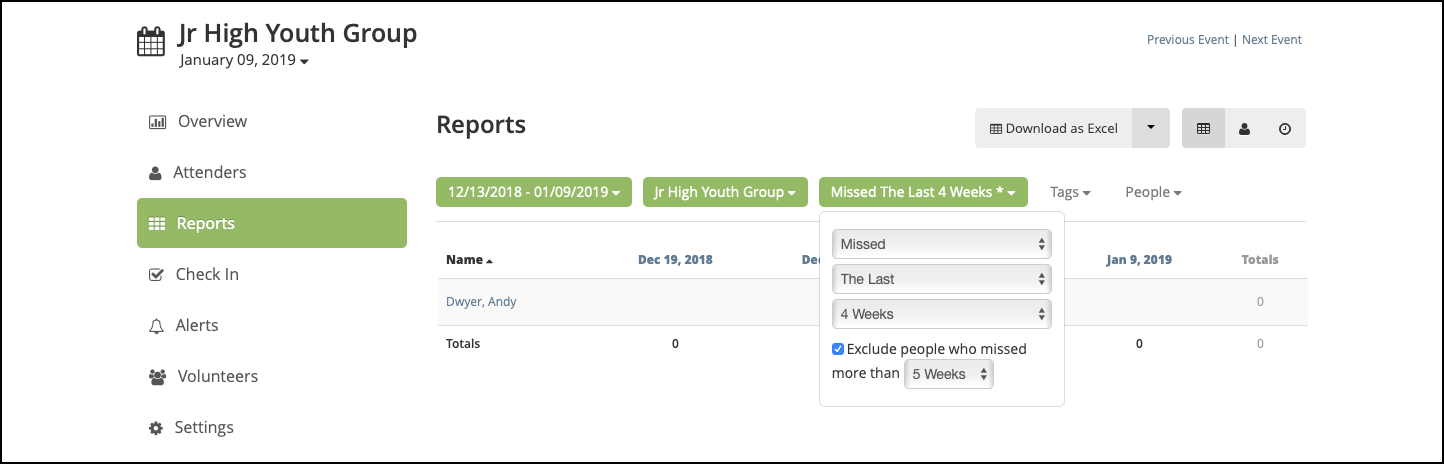Click the calendar icon beside Jr High Youth Group
Screen dimensions: 1444x464
click(150, 42)
